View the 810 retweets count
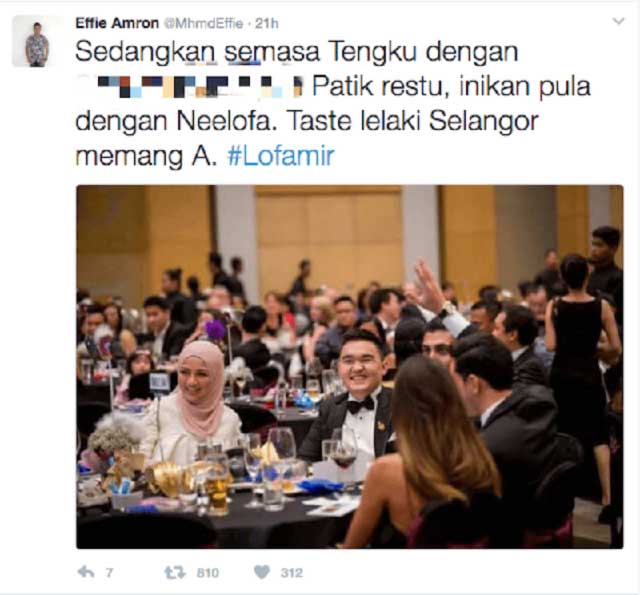The height and width of the screenshot is (595, 640). (x=208, y=573)
